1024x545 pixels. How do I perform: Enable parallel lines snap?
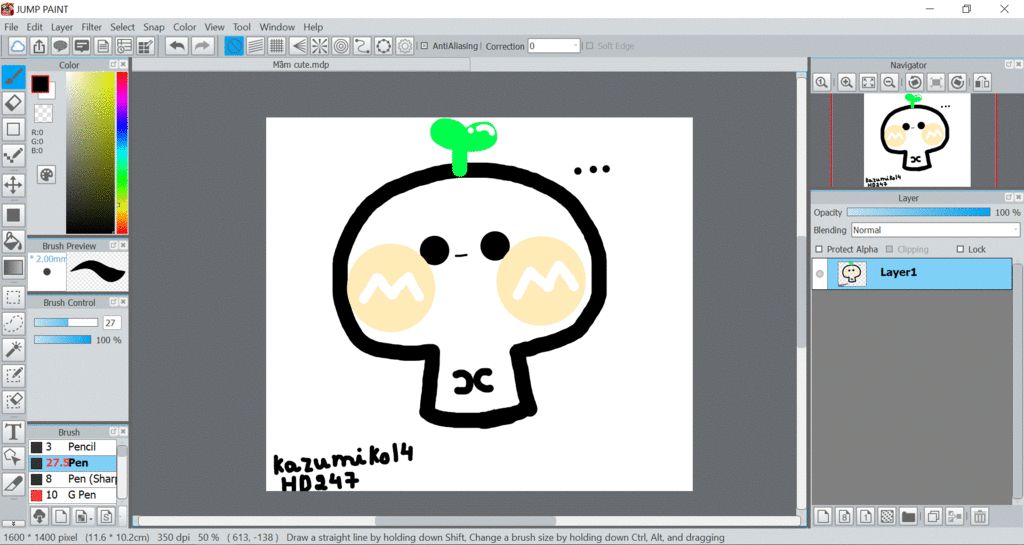pos(255,46)
